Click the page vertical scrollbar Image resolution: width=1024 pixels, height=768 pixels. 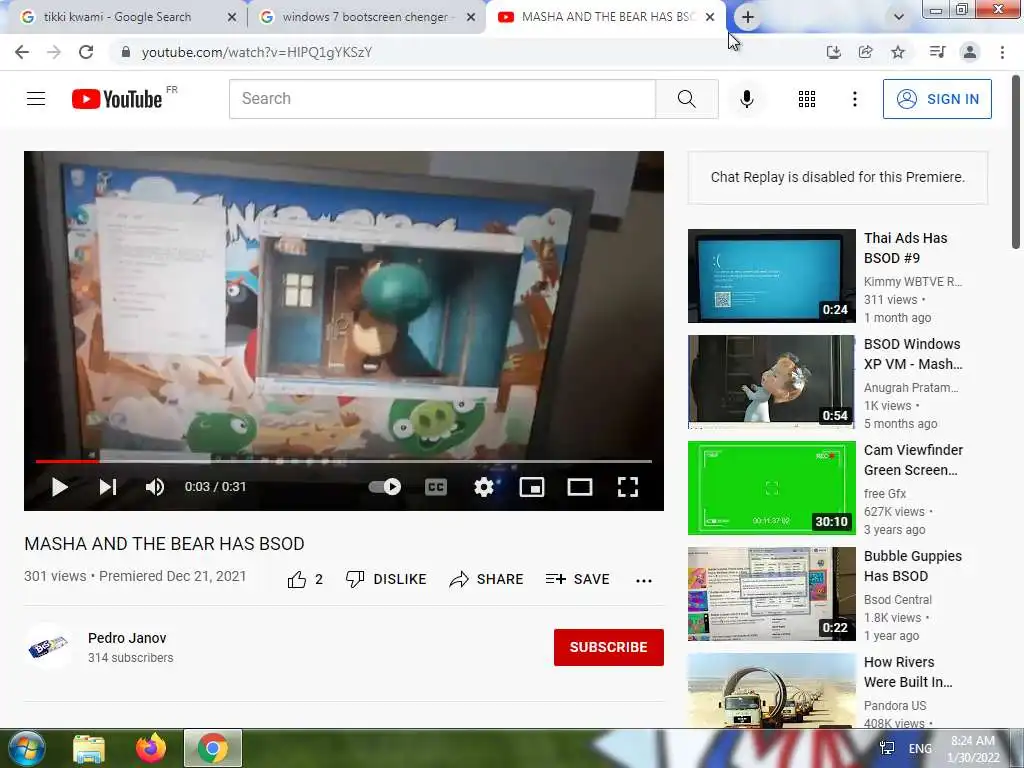tap(1016, 162)
